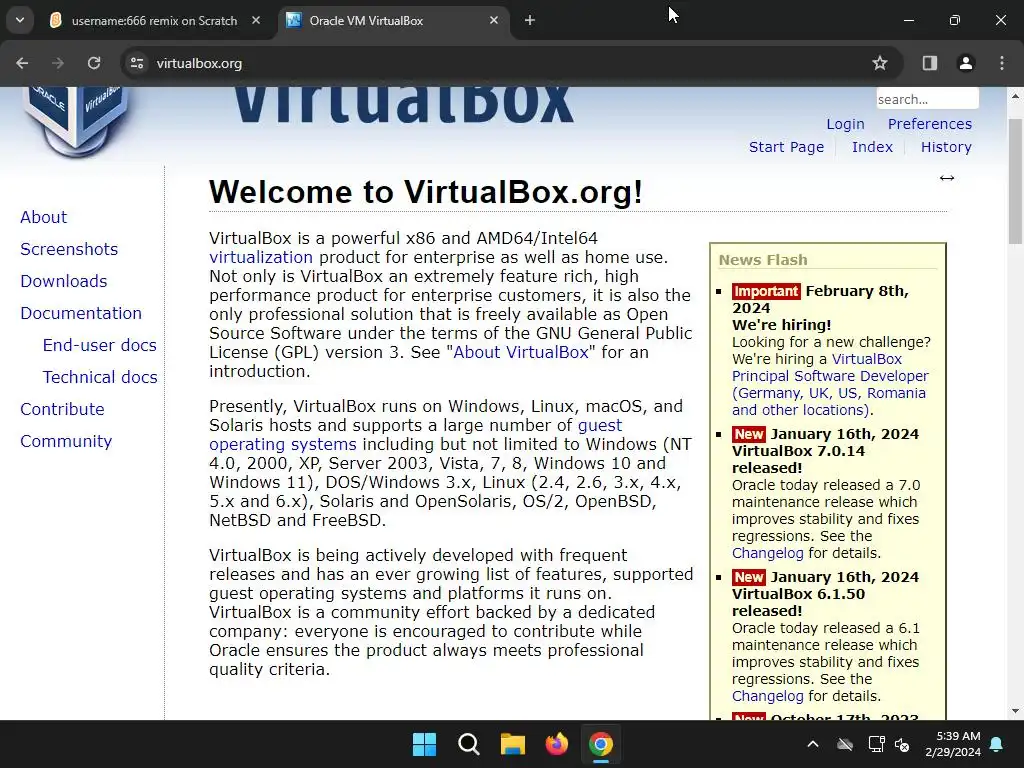Image resolution: width=1024 pixels, height=768 pixels.
Task: Open Technical docs link
Action: [x=100, y=377]
